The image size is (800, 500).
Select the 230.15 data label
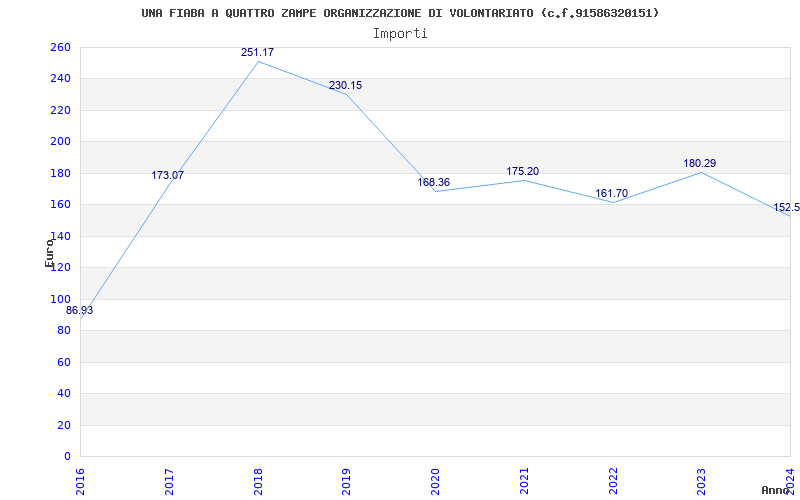[x=345, y=85]
